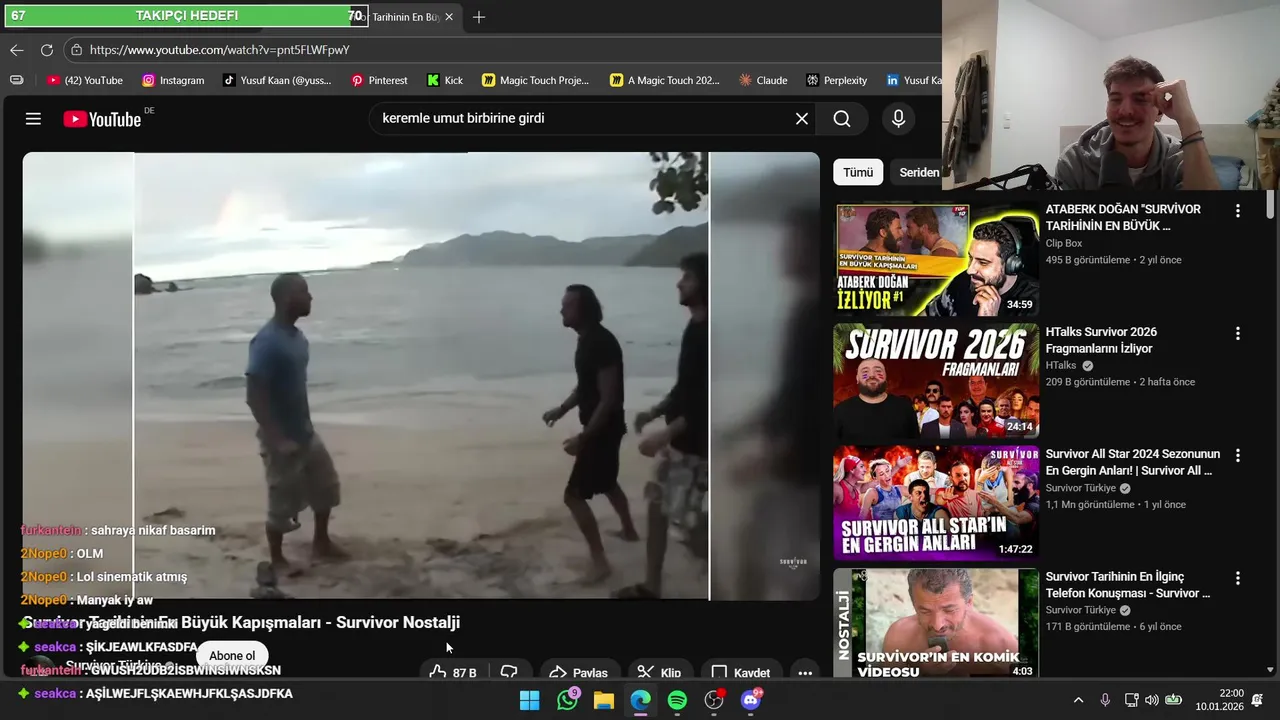Open options menu for Ataberk Doğan video
The height and width of the screenshot is (720, 1280).
[1238, 211]
